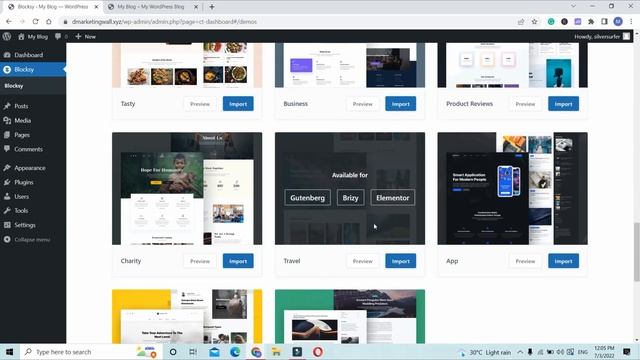Close the My Blog - My WordPress Blog tab
The width and height of the screenshot is (640, 360).
point(196,7)
